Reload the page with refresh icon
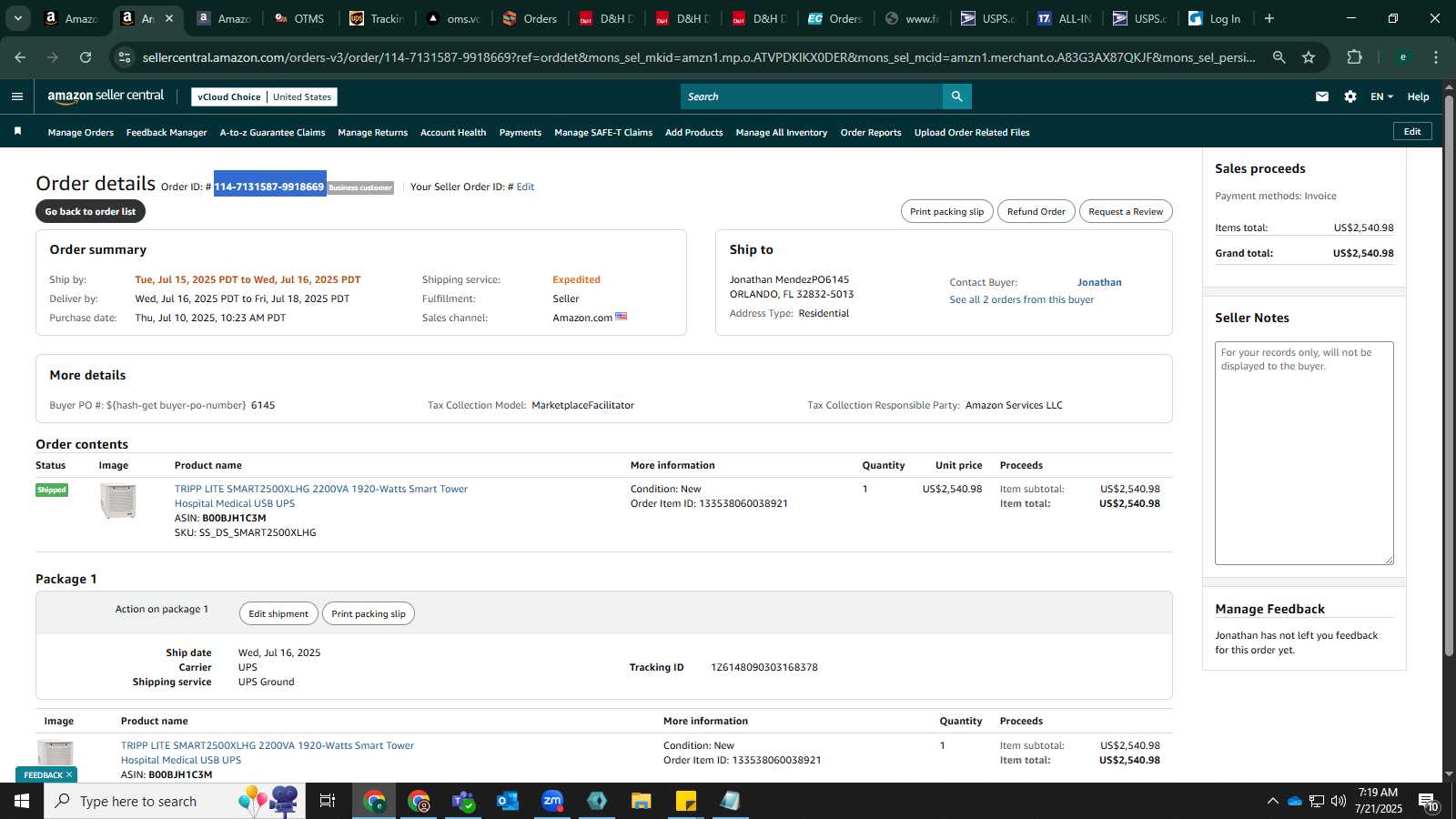This screenshot has width=1456, height=819. (86, 57)
